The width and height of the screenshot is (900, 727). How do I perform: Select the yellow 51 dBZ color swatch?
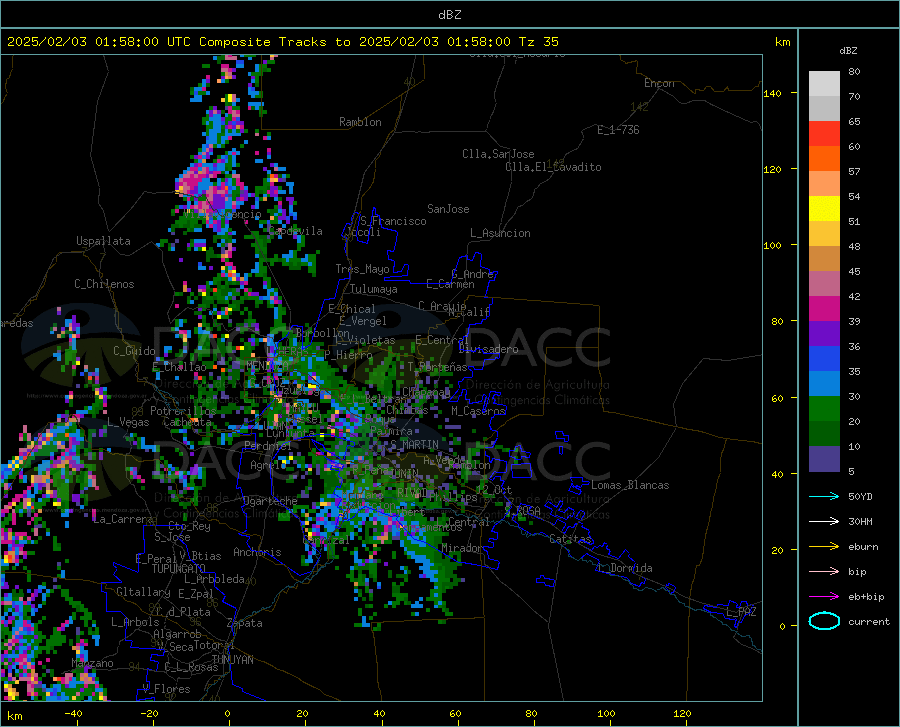pyautogui.click(x=824, y=209)
